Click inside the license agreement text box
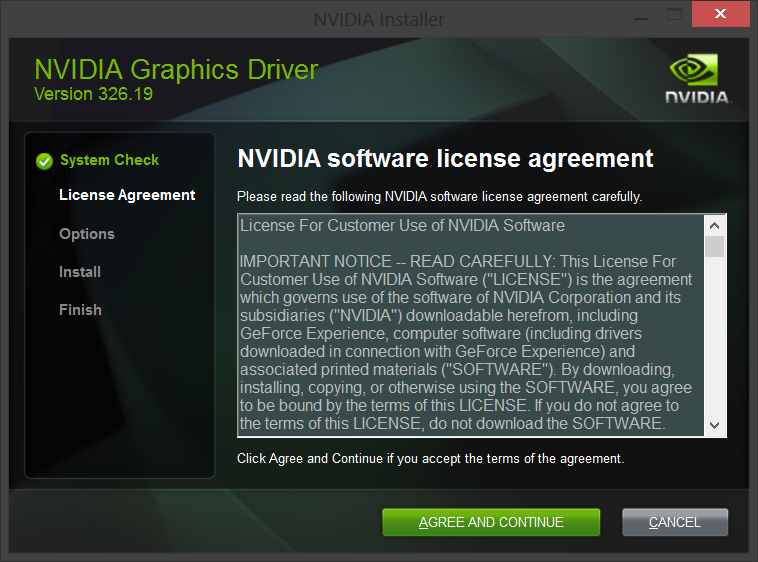 click(x=471, y=325)
